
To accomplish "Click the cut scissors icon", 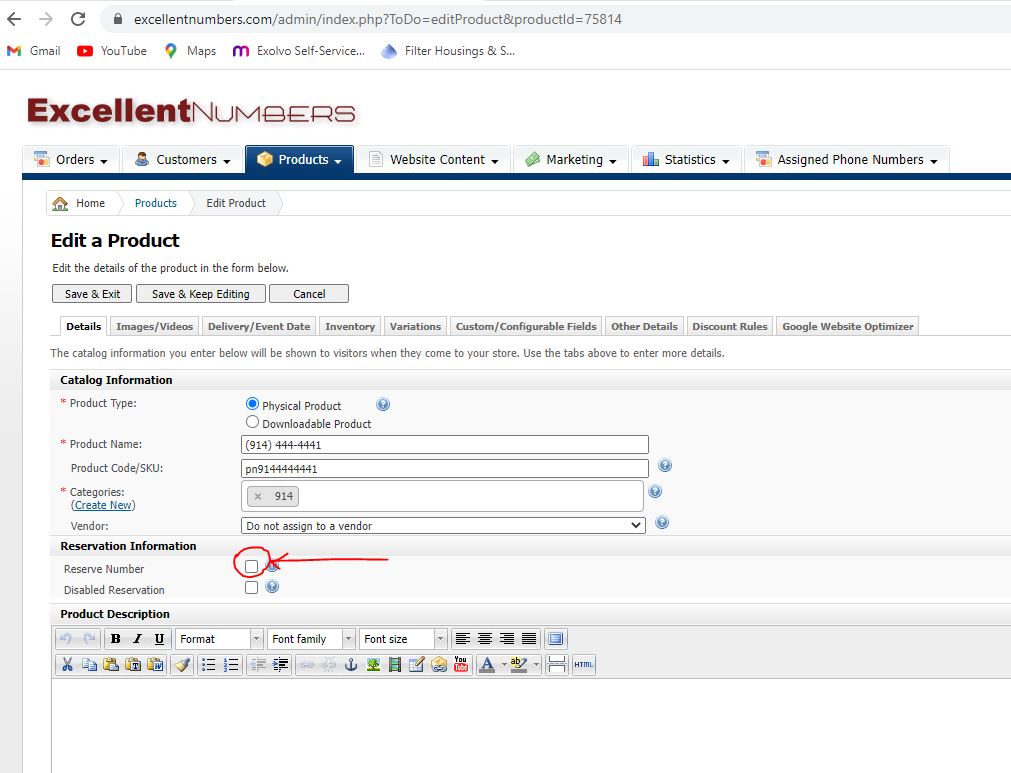I will point(67,665).
